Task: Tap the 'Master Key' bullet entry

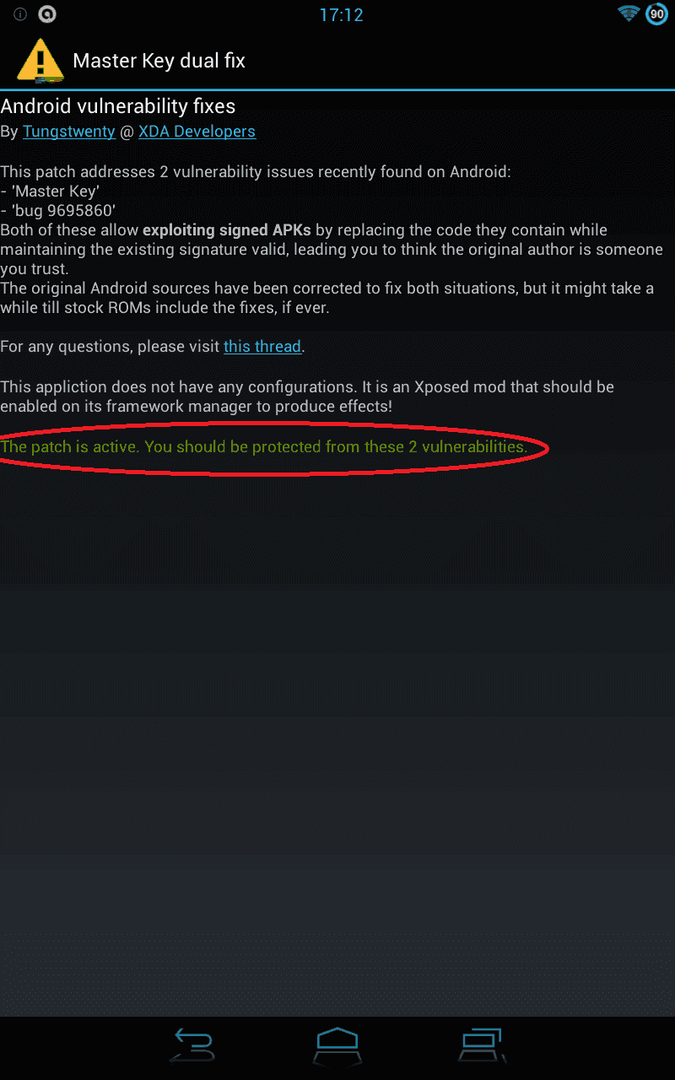Action: [x=50, y=191]
